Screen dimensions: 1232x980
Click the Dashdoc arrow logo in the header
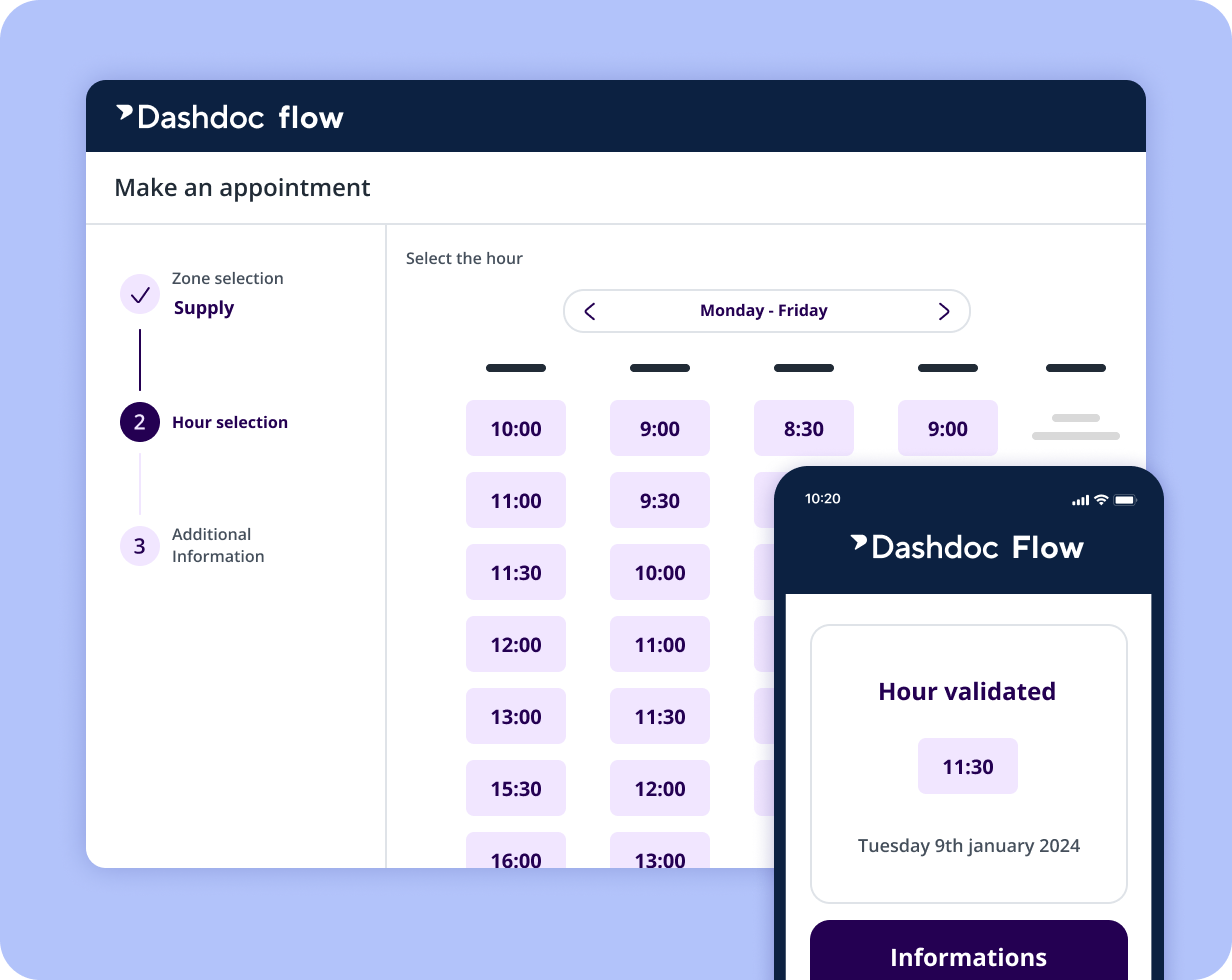[x=124, y=113]
